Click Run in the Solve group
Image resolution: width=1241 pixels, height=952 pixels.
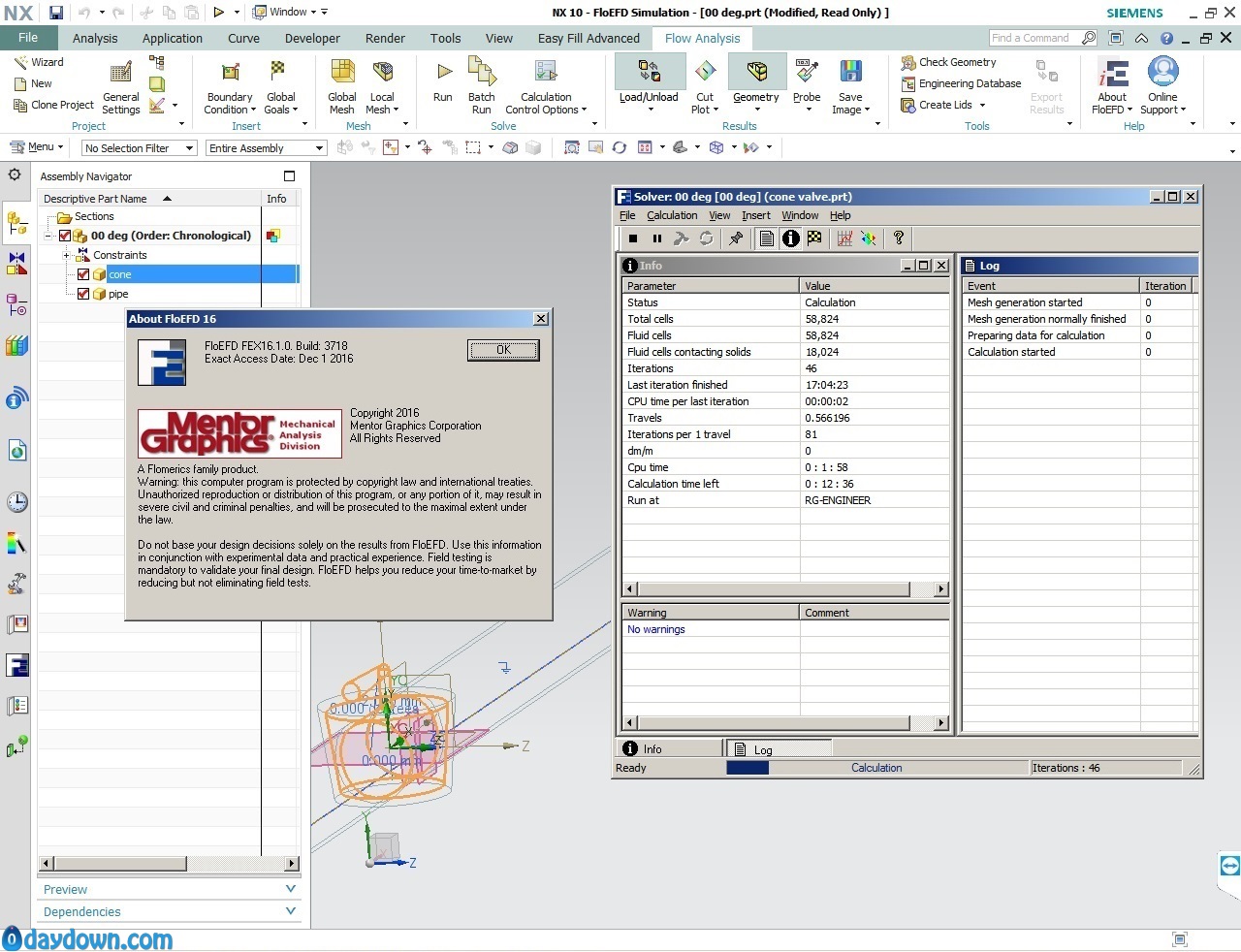(443, 81)
